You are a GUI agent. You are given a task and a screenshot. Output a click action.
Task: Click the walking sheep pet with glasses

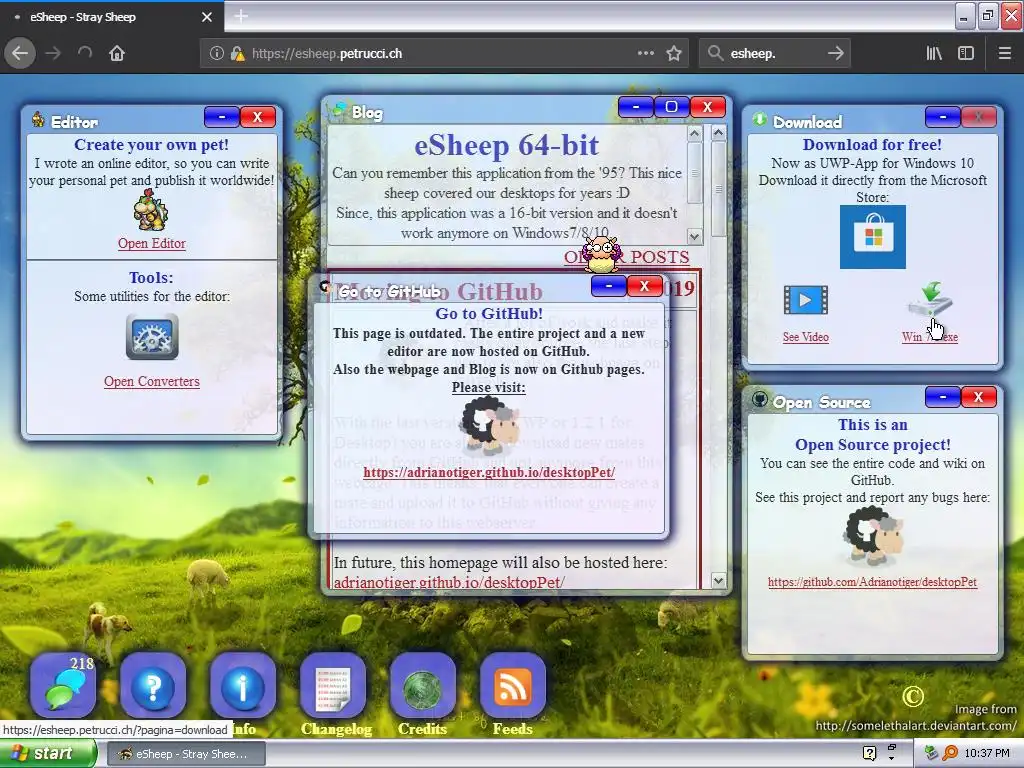601,254
